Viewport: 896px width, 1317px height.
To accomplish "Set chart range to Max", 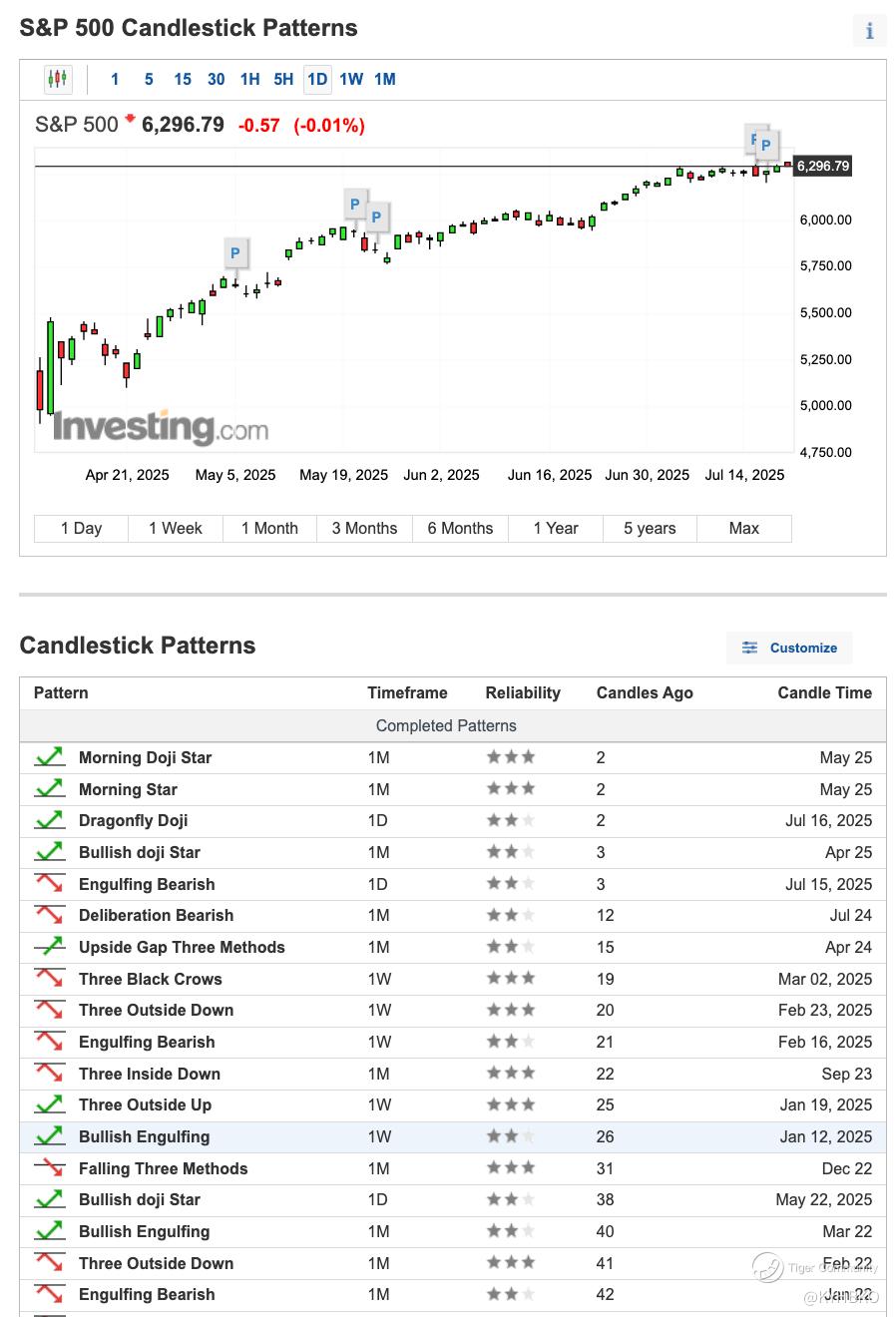I will (x=744, y=529).
